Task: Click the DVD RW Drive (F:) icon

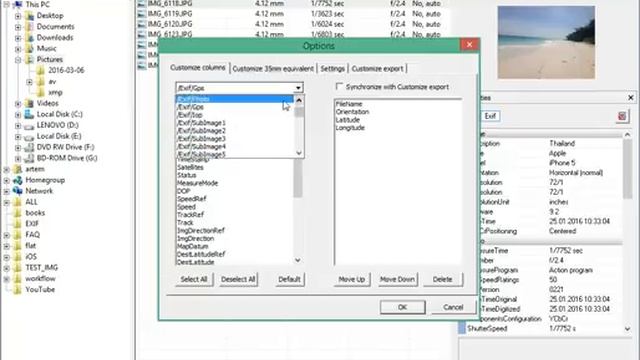Action: coord(29,147)
